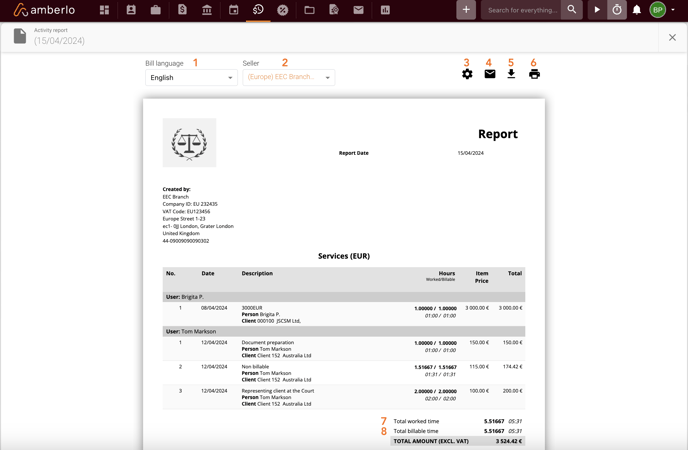Click 'TOTAL AMOUNT (EXCL. VAT)' row
Screen dimensions: 688x450
coord(458,441)
